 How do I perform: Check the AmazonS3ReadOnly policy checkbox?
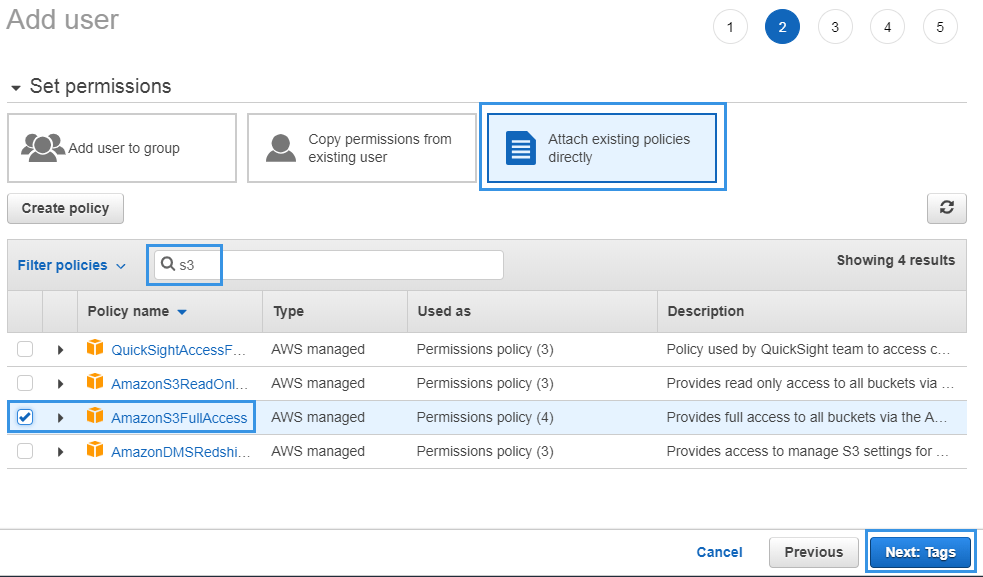click(24, 383)
